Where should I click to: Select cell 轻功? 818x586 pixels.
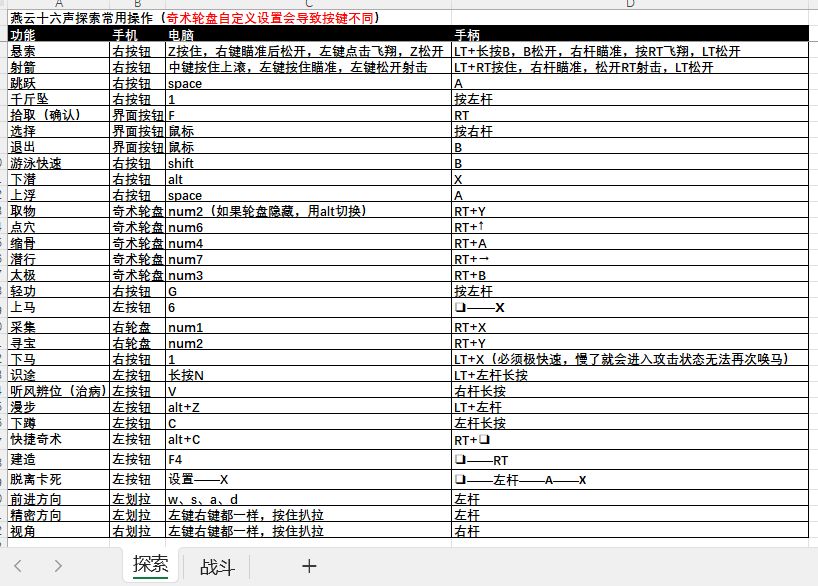(x=58, y=291)
